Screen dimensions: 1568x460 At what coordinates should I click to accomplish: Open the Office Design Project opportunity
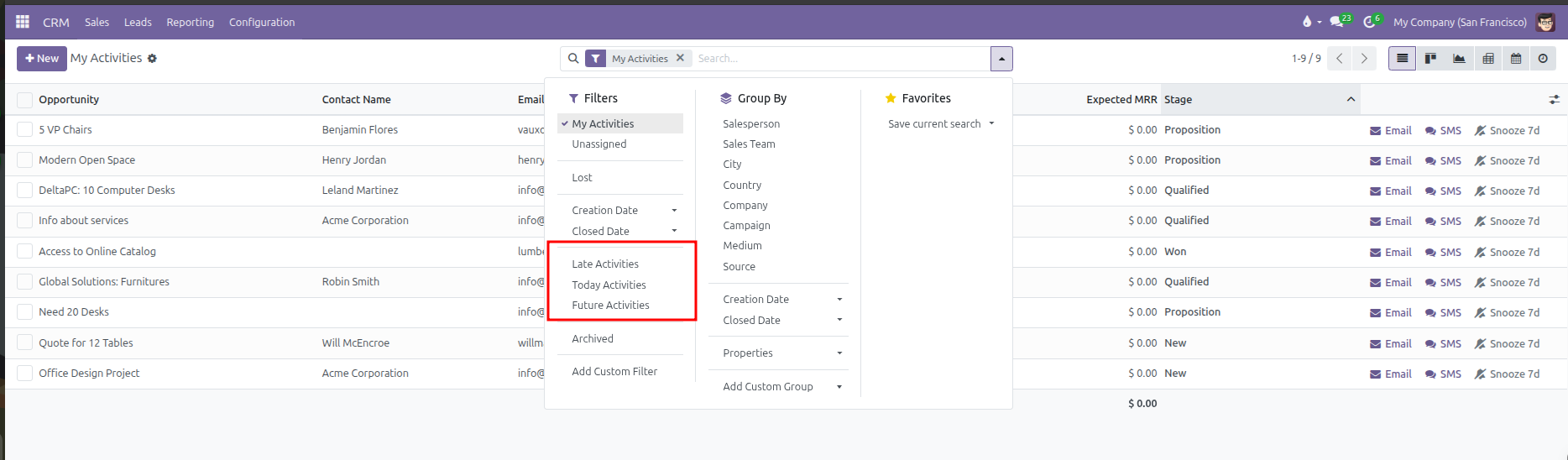pyautogui.click(x=89, y=374)
